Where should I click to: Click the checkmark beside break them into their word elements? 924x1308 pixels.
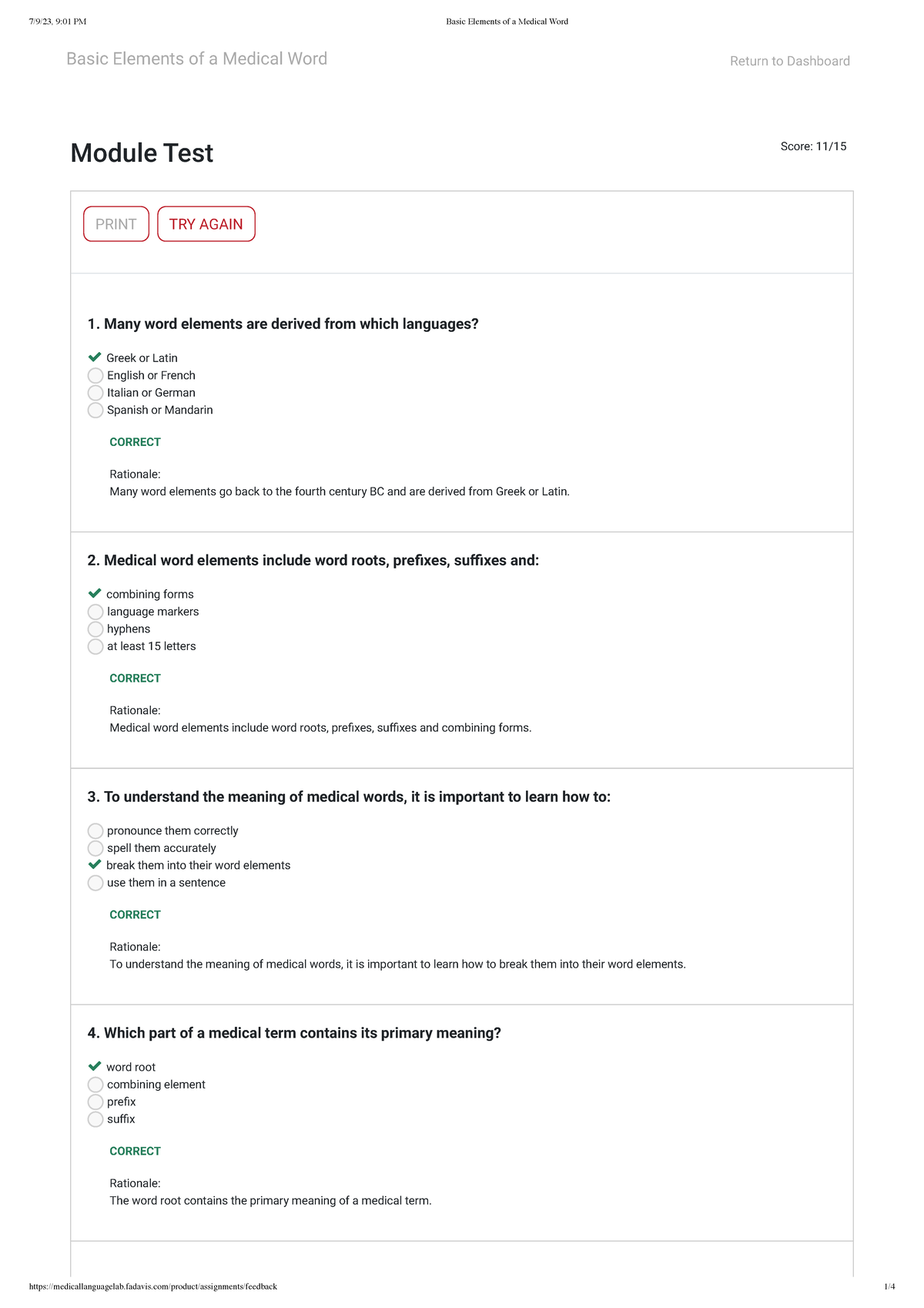point(95,864)
